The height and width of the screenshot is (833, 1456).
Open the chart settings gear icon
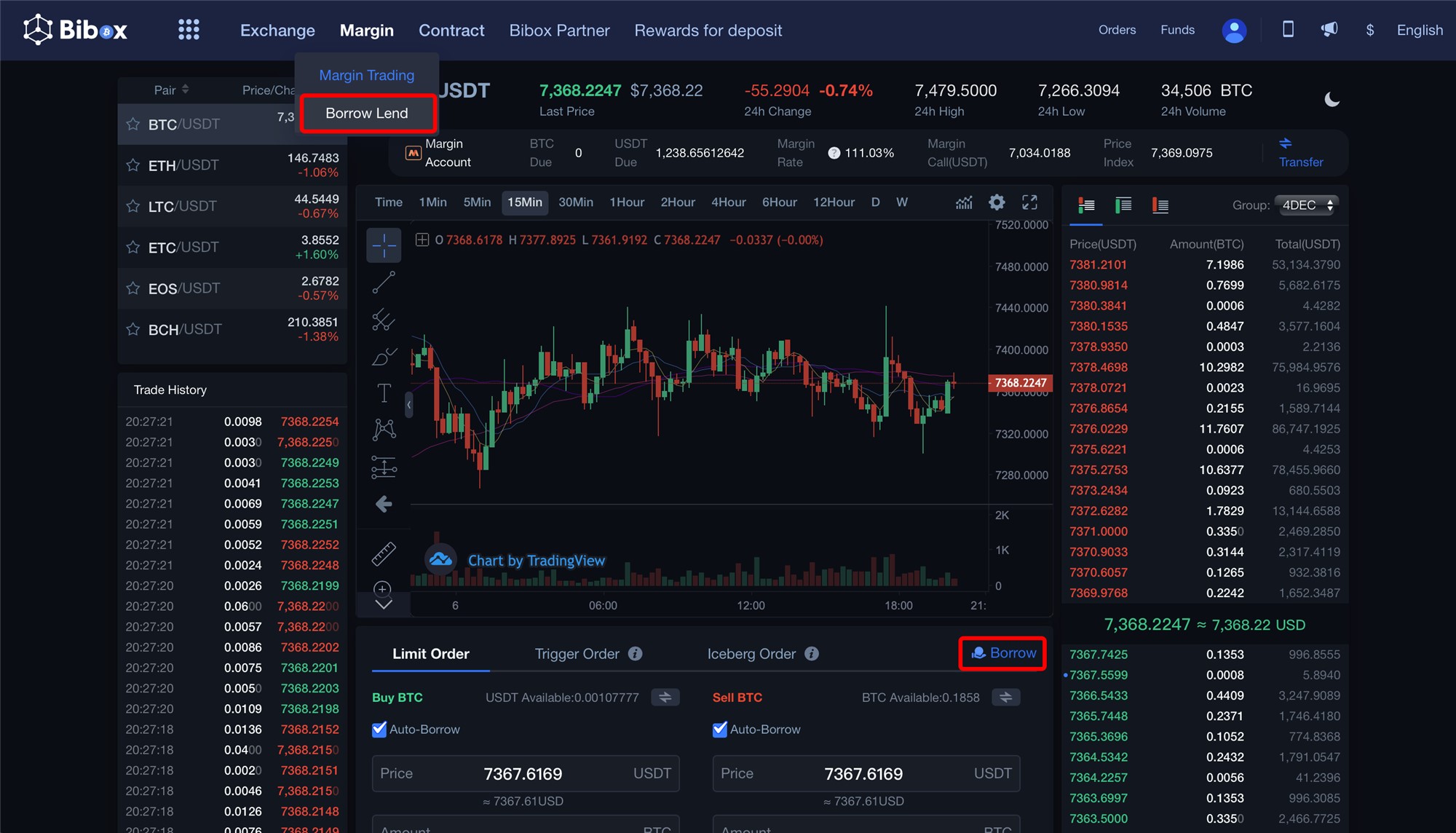(997, 202)
